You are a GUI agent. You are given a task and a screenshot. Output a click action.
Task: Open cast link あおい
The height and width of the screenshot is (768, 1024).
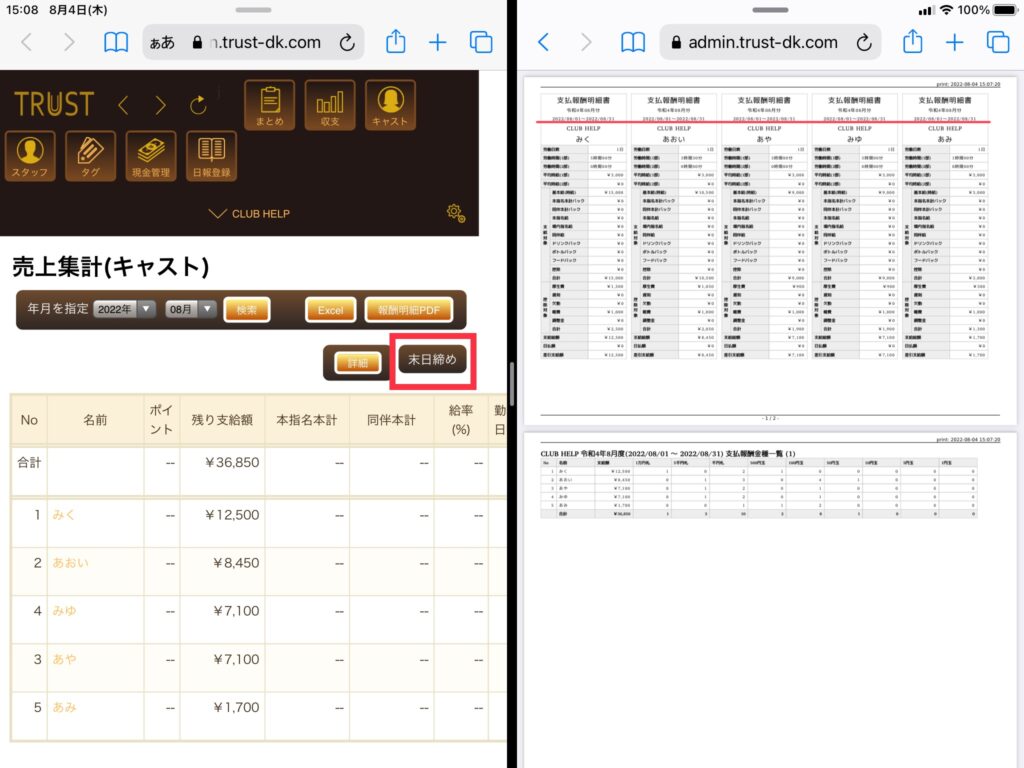click(71, 563)
